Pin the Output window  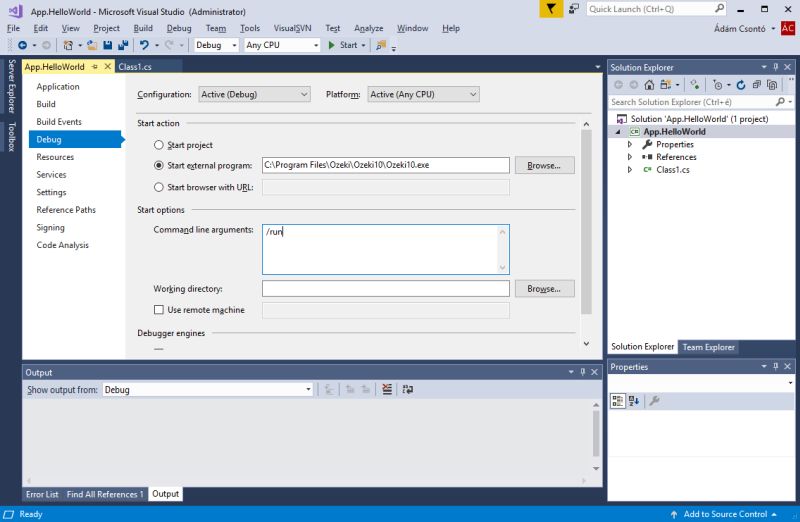pos(583,372)
